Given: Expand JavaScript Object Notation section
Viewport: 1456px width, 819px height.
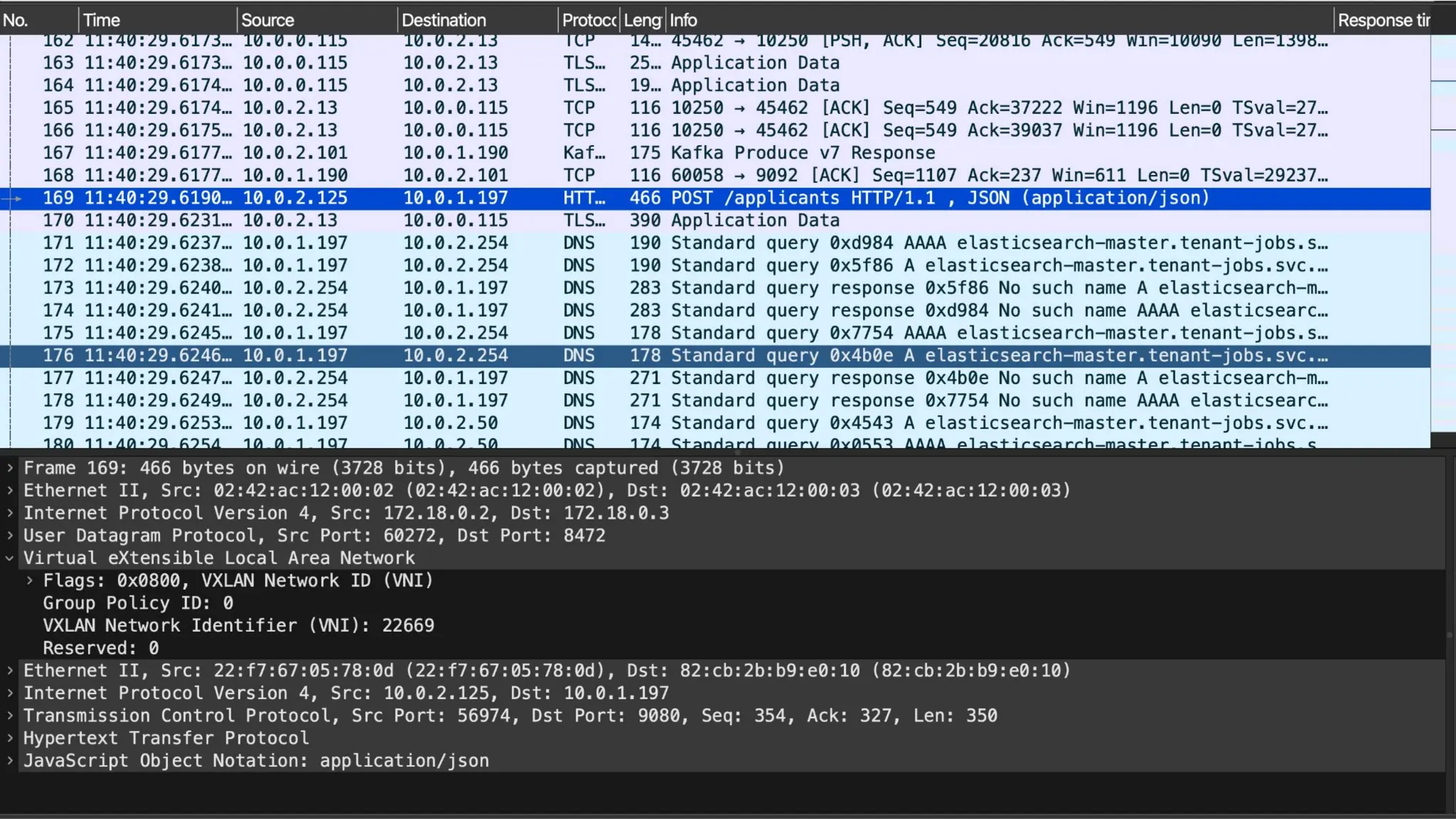Looking at the screenshot, I should click(x=10, y=761).
